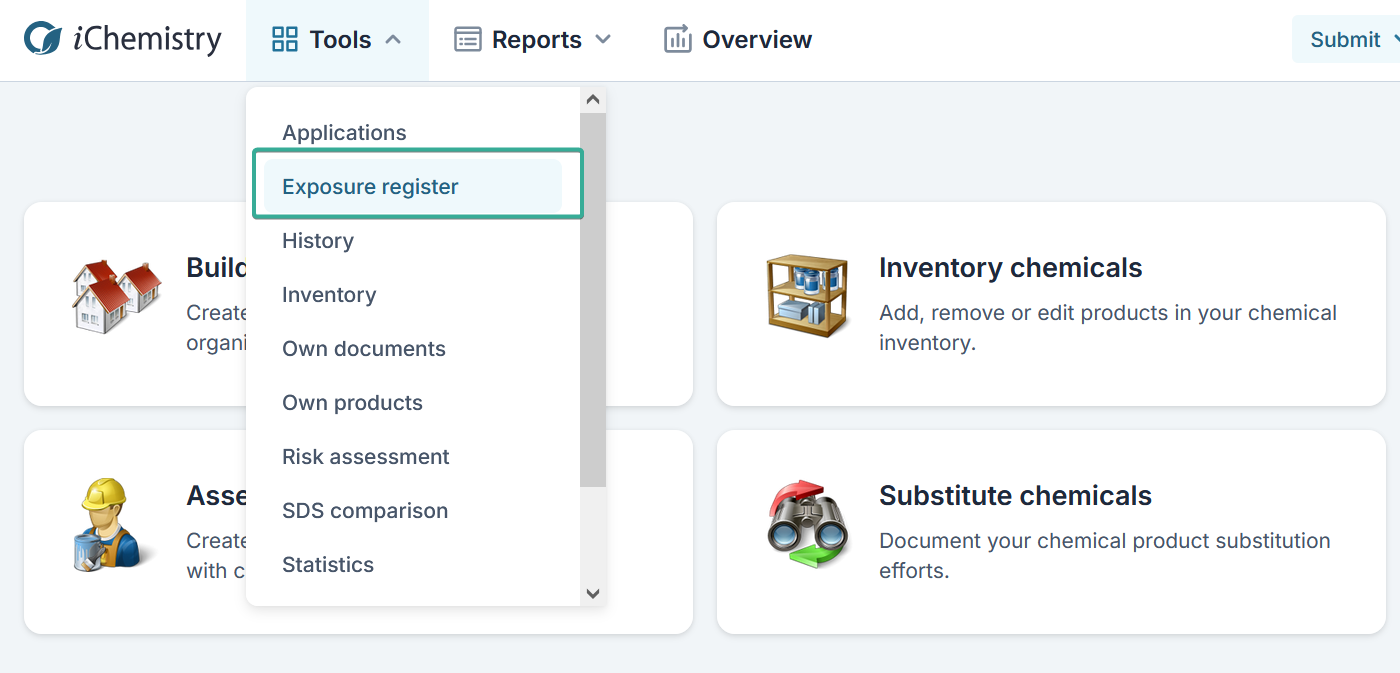Open SDS comparison from the menu
Image resolution: width=1400 pixels, height=673 pixels.
(x=365, y=511)
